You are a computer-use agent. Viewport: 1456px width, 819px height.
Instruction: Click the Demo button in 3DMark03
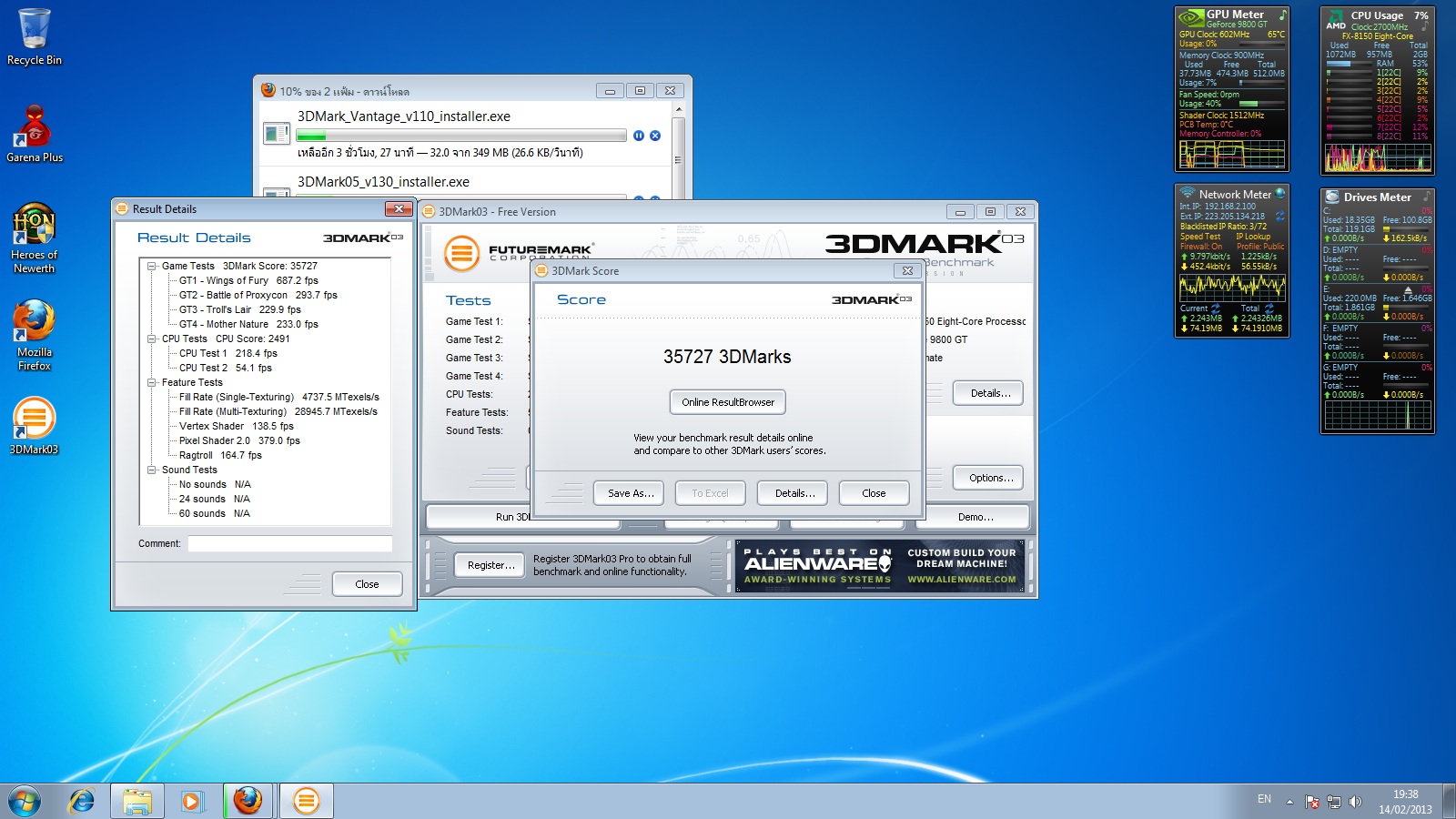pos(975,517)
